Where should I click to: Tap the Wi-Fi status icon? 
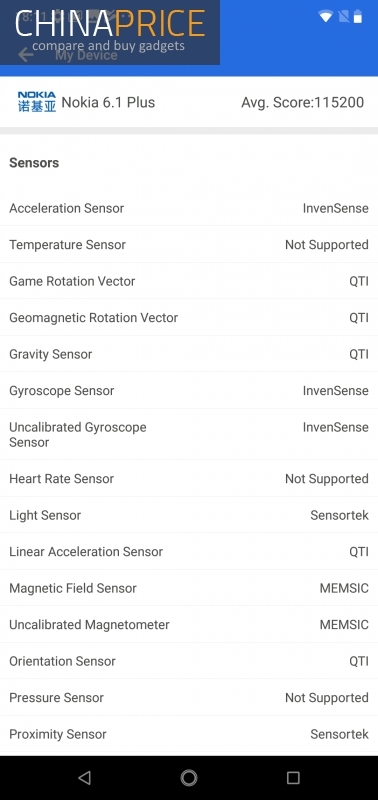[x=325, y=16]
